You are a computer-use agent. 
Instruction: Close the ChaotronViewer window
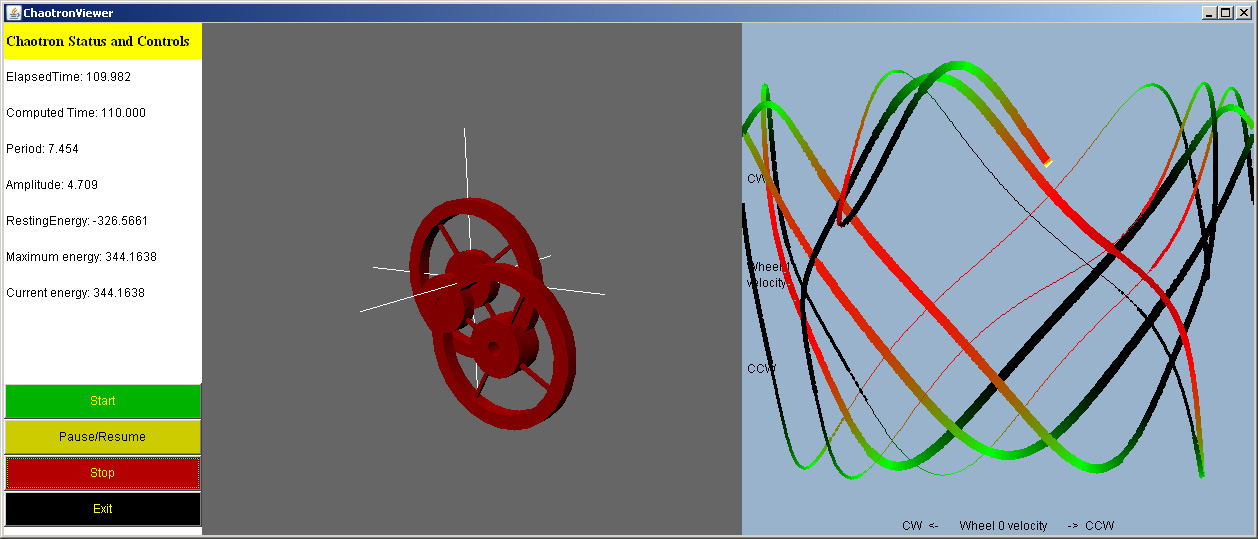(x=1243, y=13)
